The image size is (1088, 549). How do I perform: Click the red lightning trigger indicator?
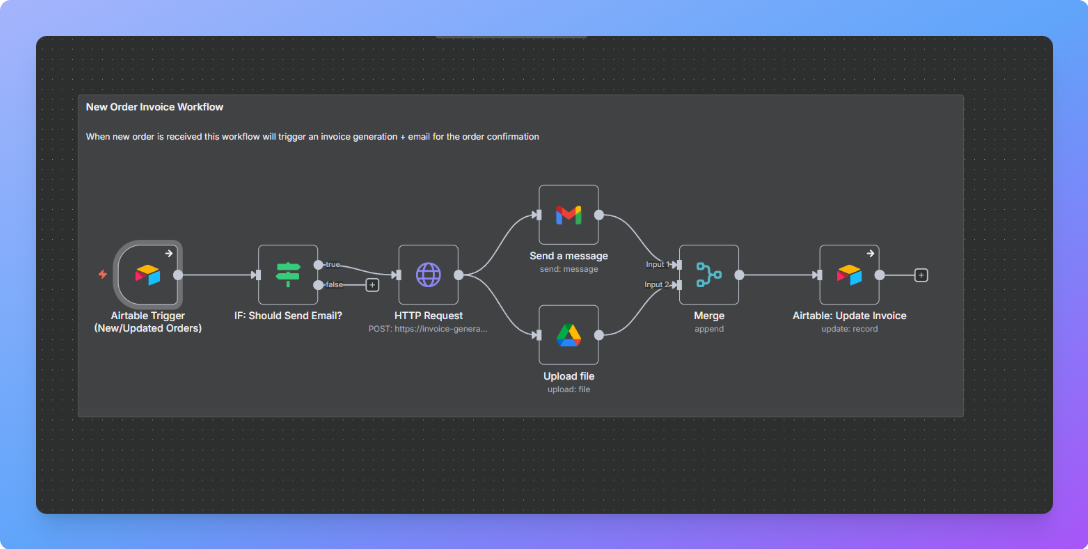103,274
